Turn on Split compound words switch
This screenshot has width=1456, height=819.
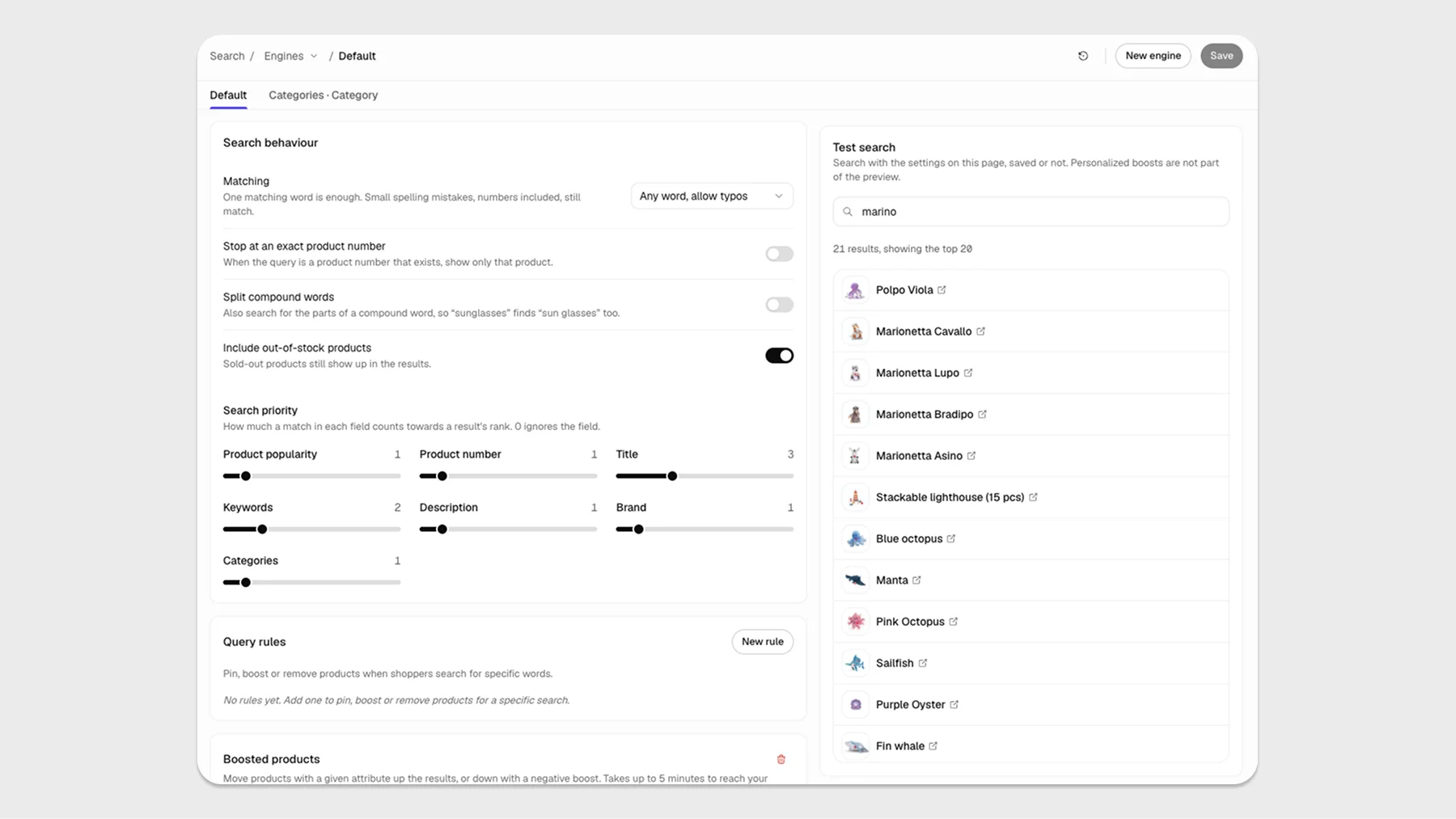[x=780, y=305]
